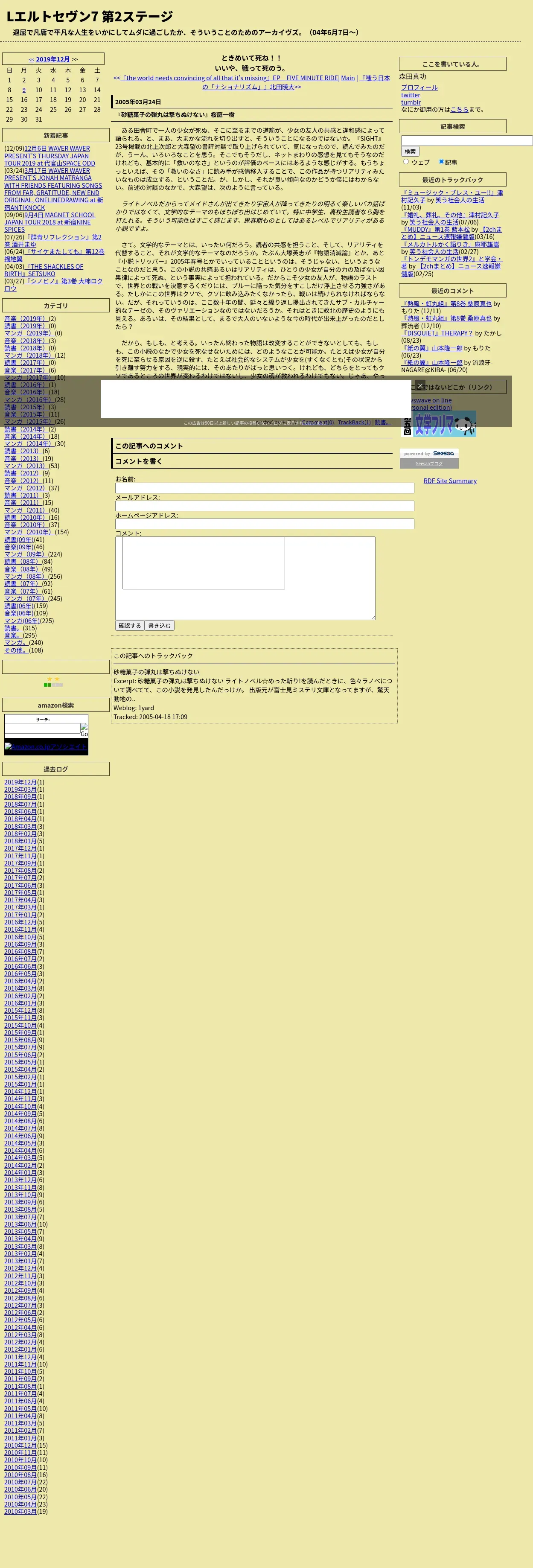533x1568 pixels.
Task: Open category その他。 link
Action: [x=16, y=650]
